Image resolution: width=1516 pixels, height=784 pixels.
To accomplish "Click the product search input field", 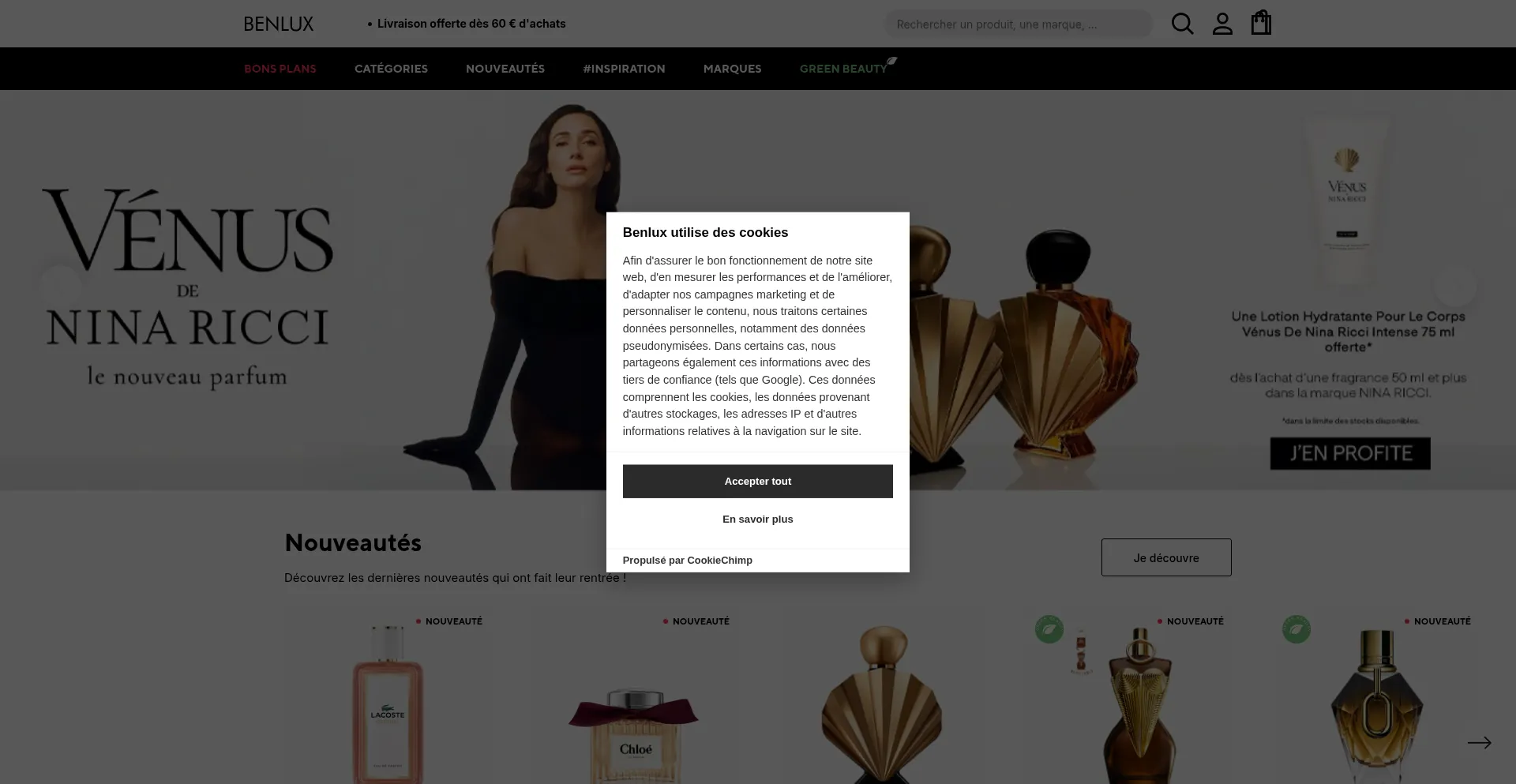I will coord(1019,24).
